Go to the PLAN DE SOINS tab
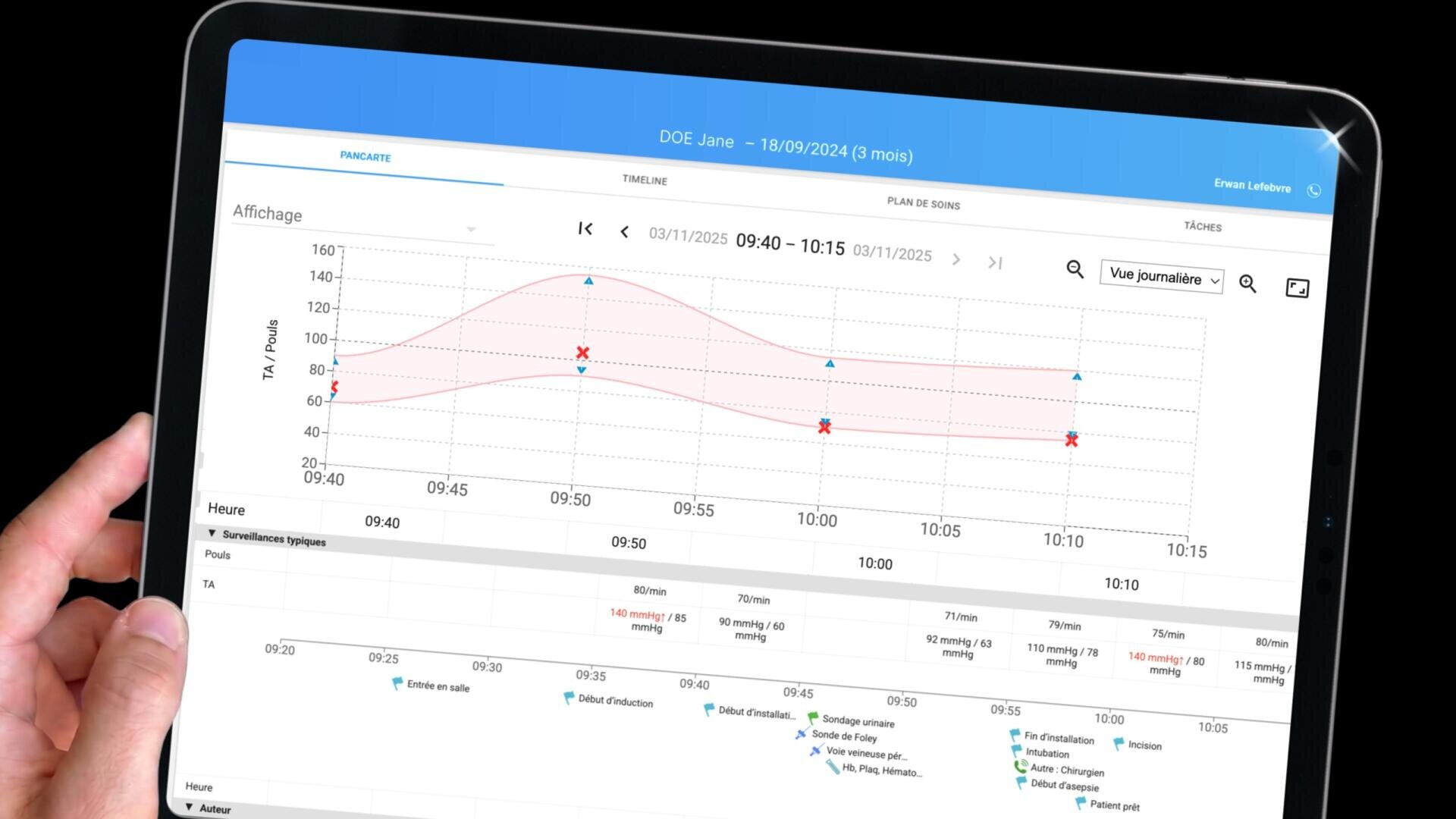The image size is (1456, 819). coord(923,203)
